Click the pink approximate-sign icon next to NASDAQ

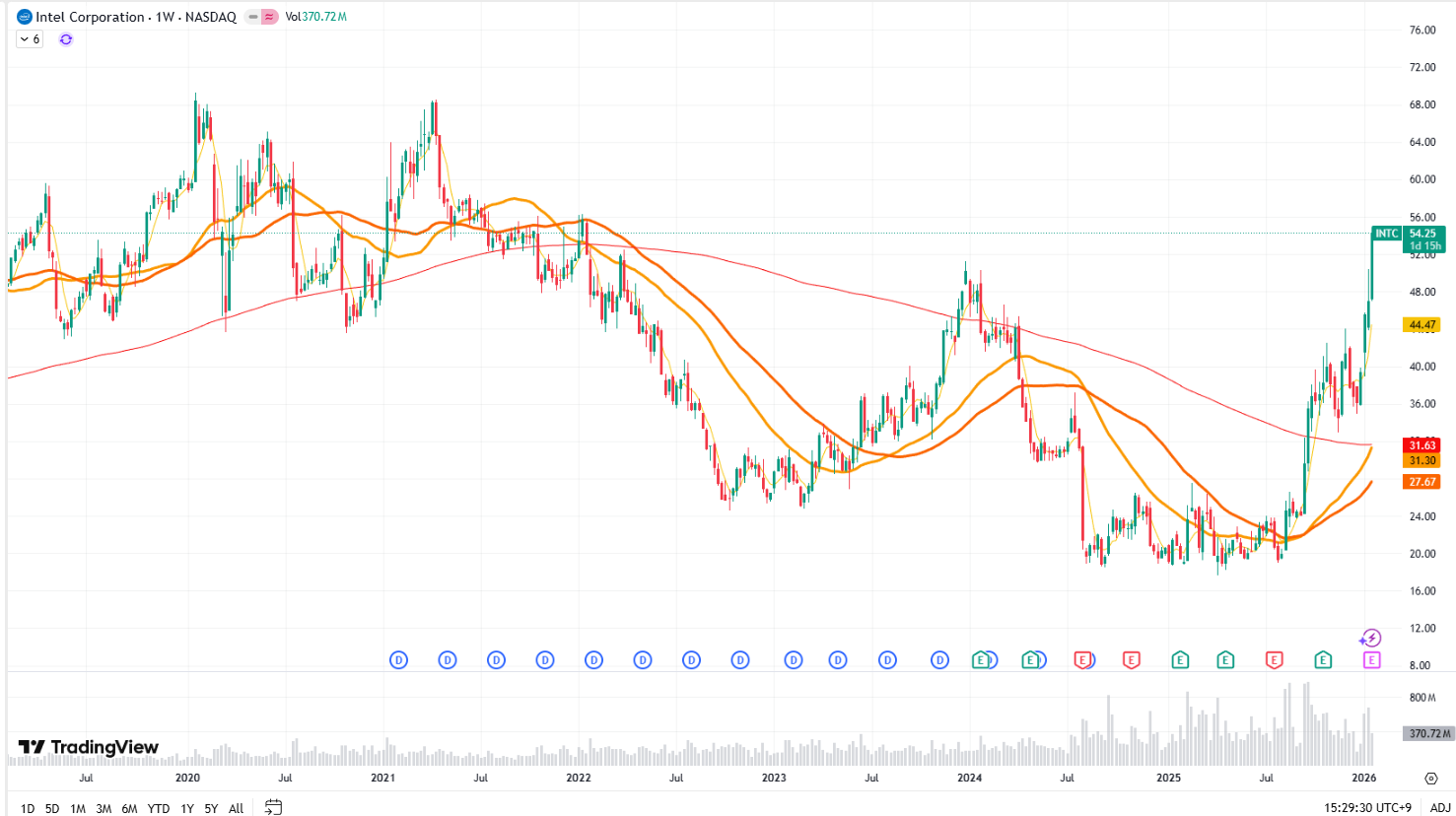[x=269, y=17]
